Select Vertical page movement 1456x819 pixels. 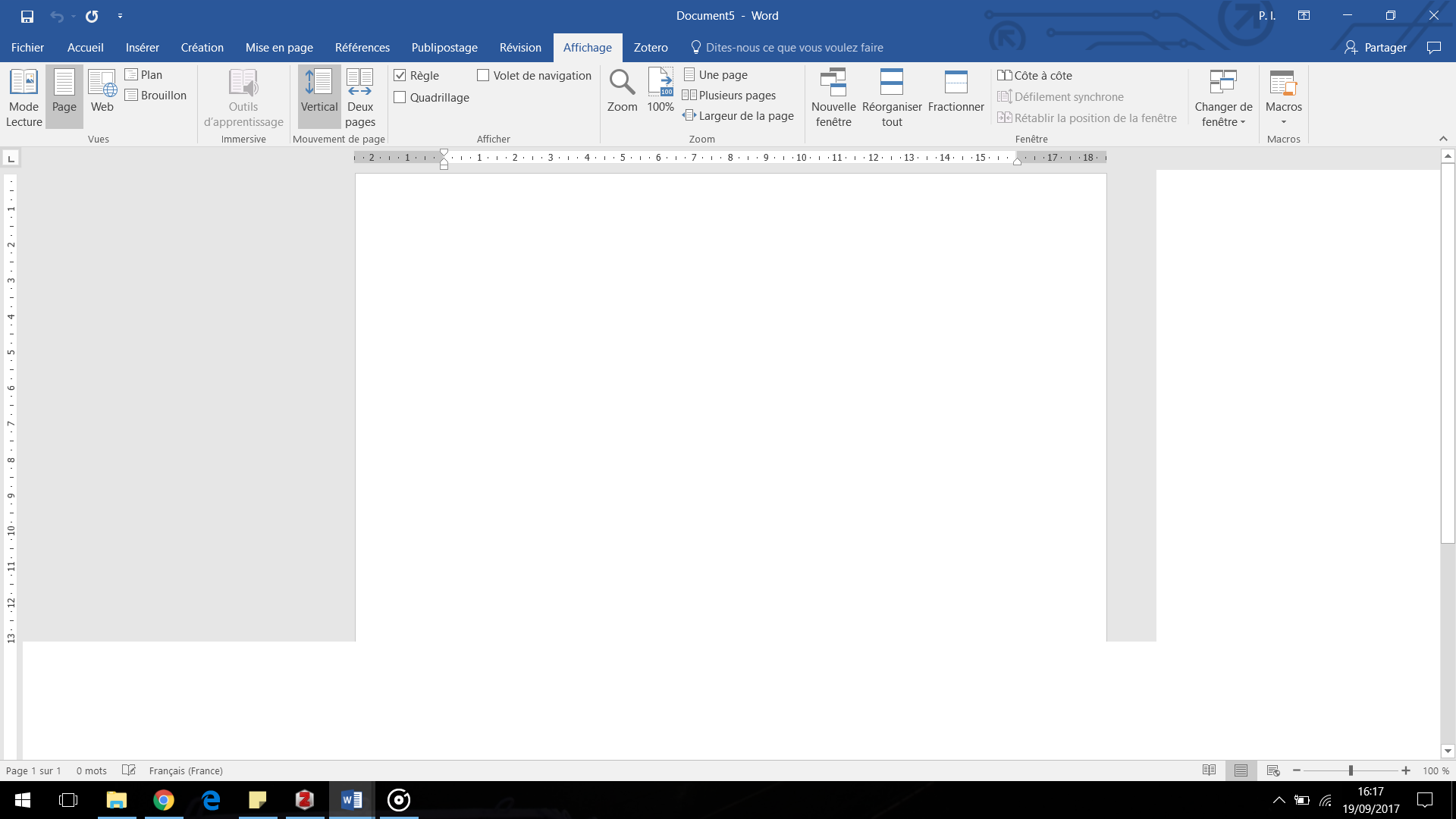click(x=319, y=97)
